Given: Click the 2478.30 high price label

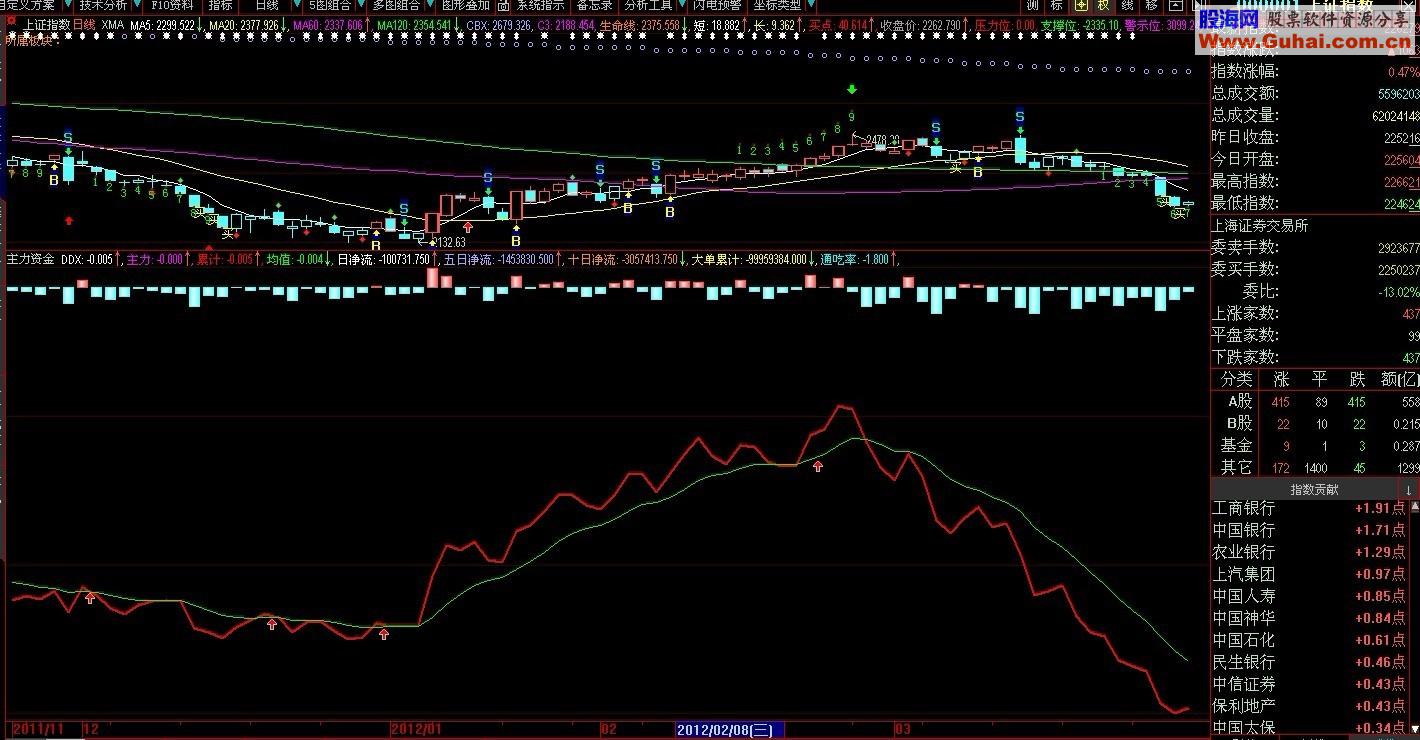Looking at the screenshot, I should tap(883, 141).
